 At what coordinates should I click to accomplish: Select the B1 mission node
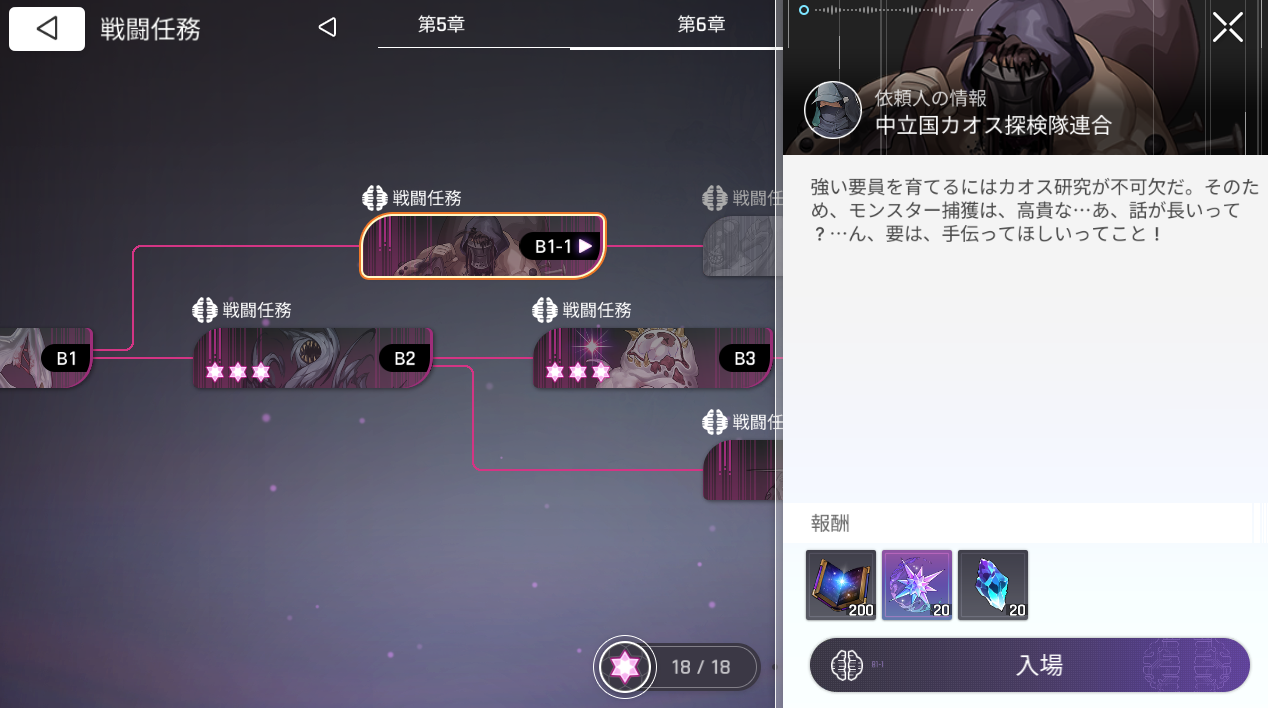click(46, 358)
